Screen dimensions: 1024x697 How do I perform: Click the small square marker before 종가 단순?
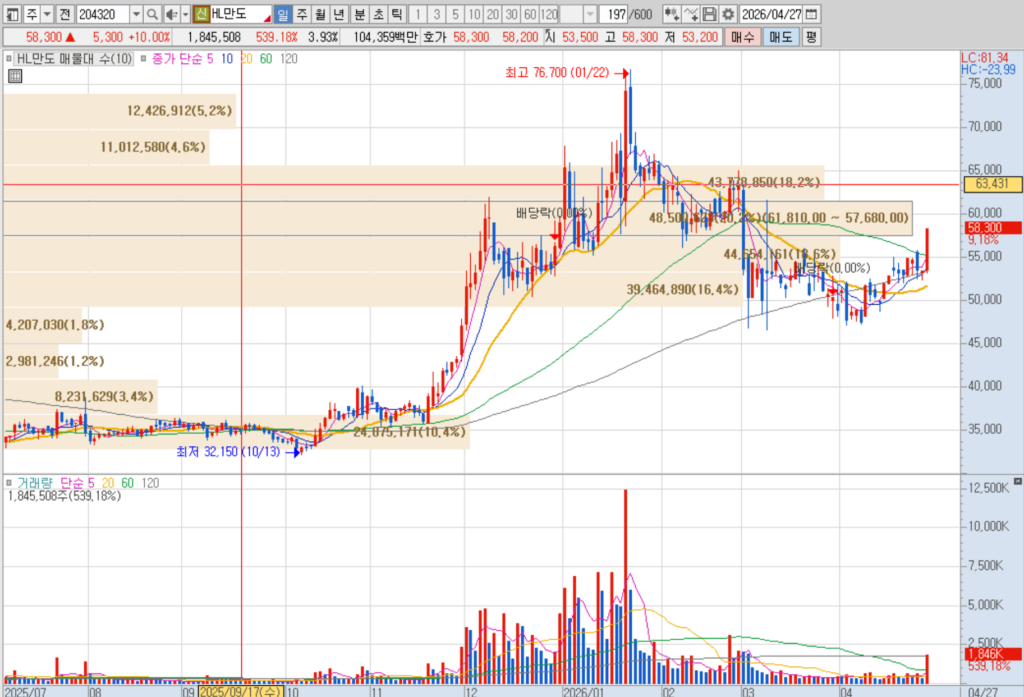coord(143,59)
